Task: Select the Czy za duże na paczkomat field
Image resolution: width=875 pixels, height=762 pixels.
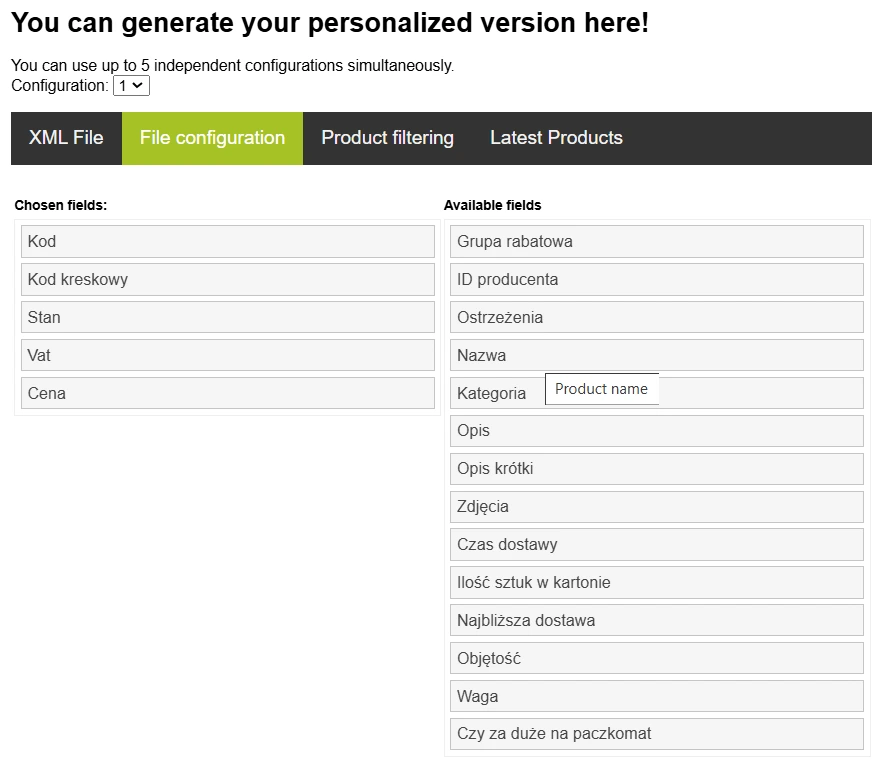Action: pos(657,734)
